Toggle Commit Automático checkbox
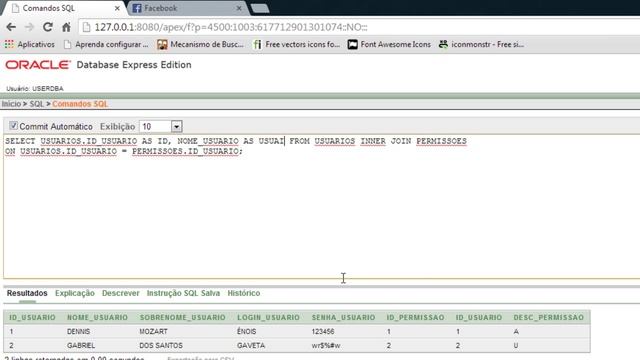The height and width of the screenshot is (360, 640). pyautogui.click(x=13, y=126)
